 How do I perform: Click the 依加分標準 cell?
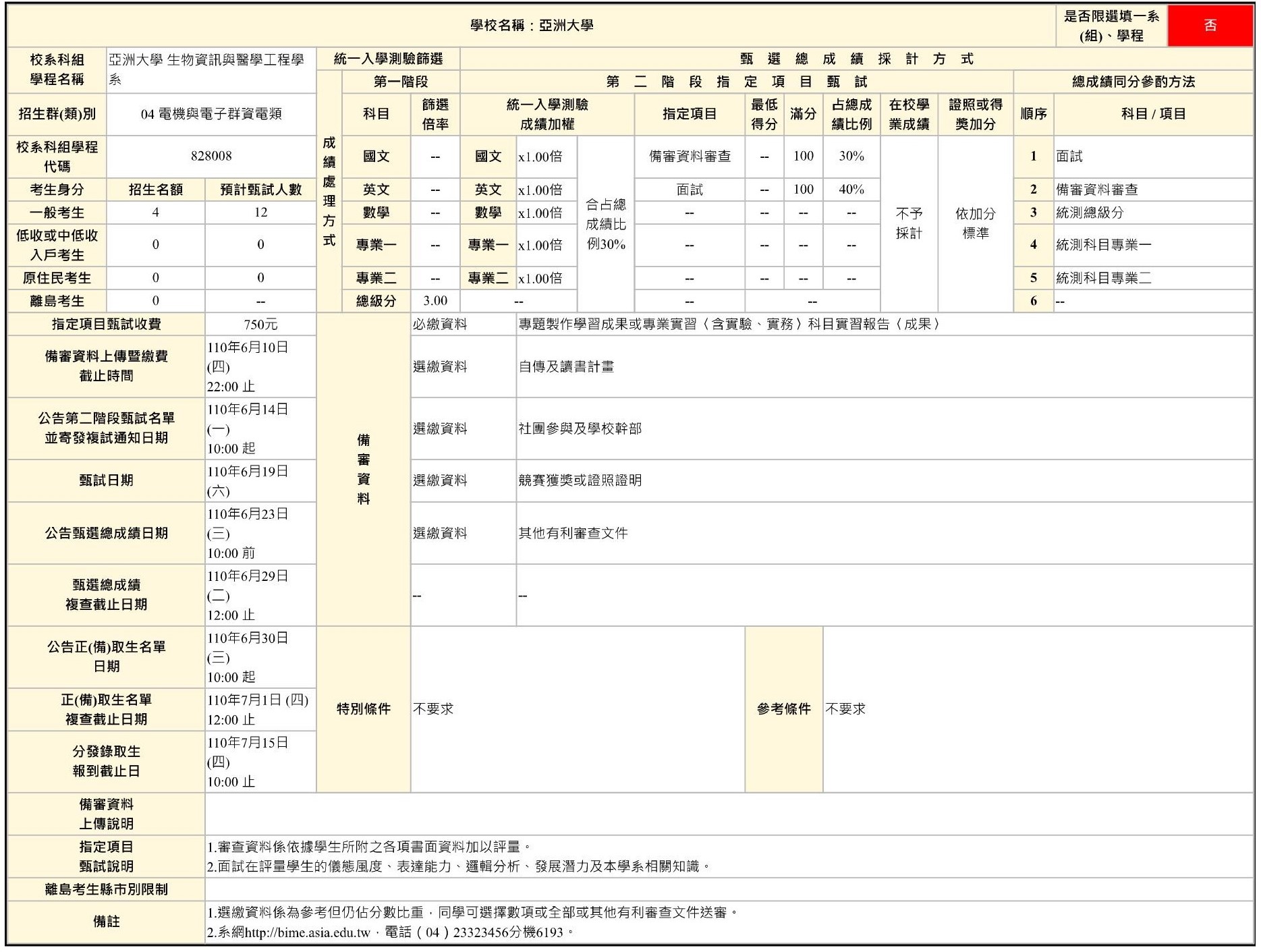(x=976, y=223)
